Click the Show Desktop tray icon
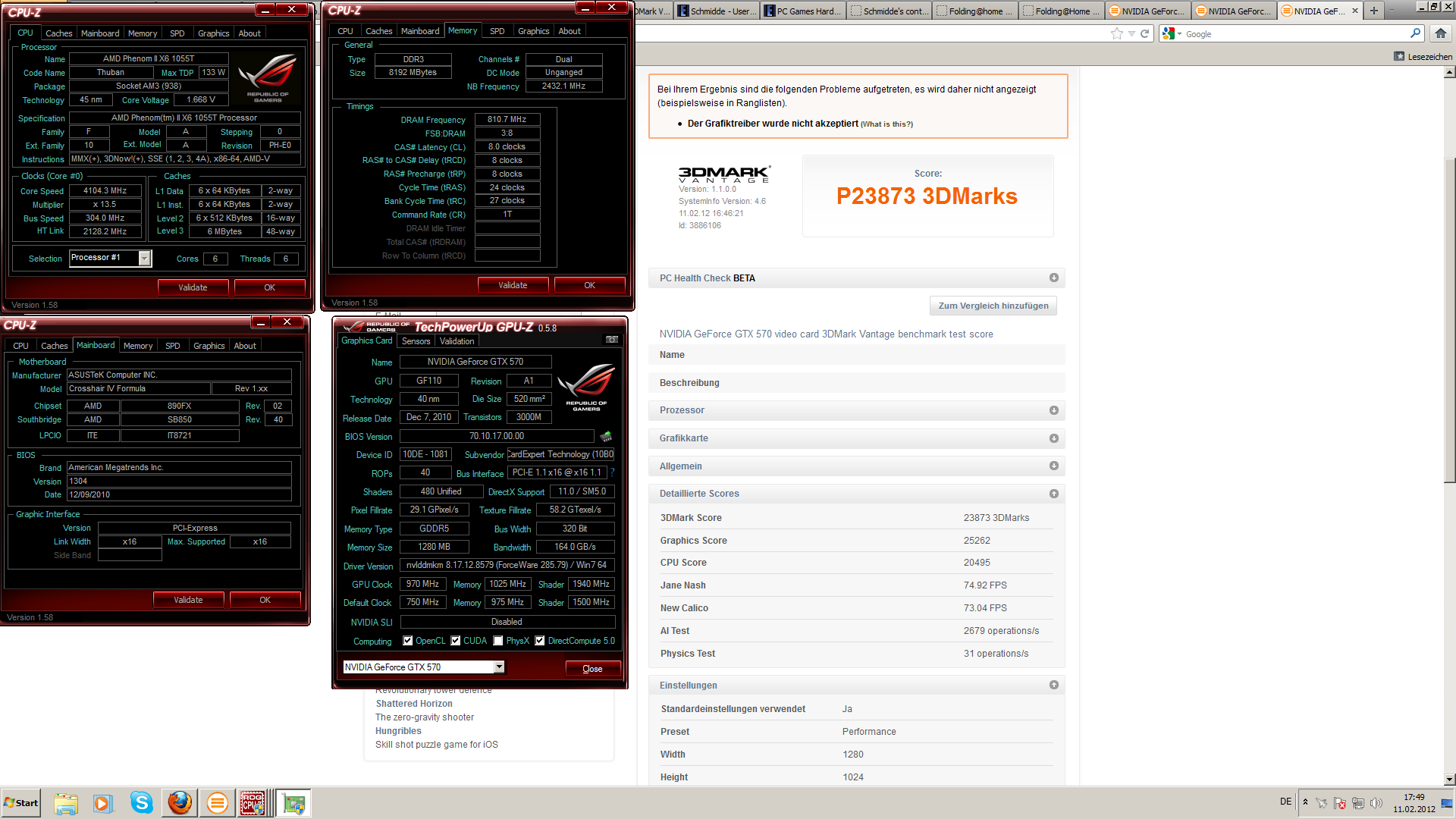 tap(1447, 804)
